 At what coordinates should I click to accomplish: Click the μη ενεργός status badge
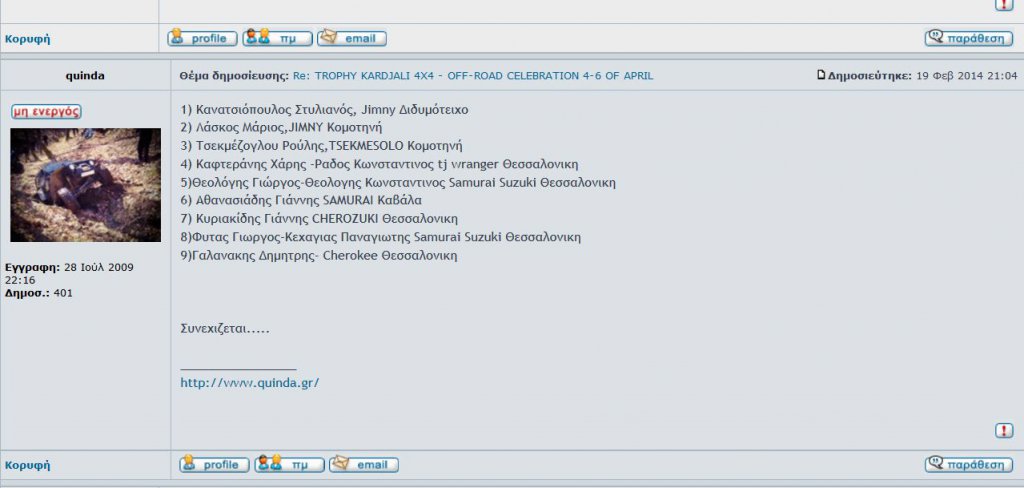(x=46, y=112)
